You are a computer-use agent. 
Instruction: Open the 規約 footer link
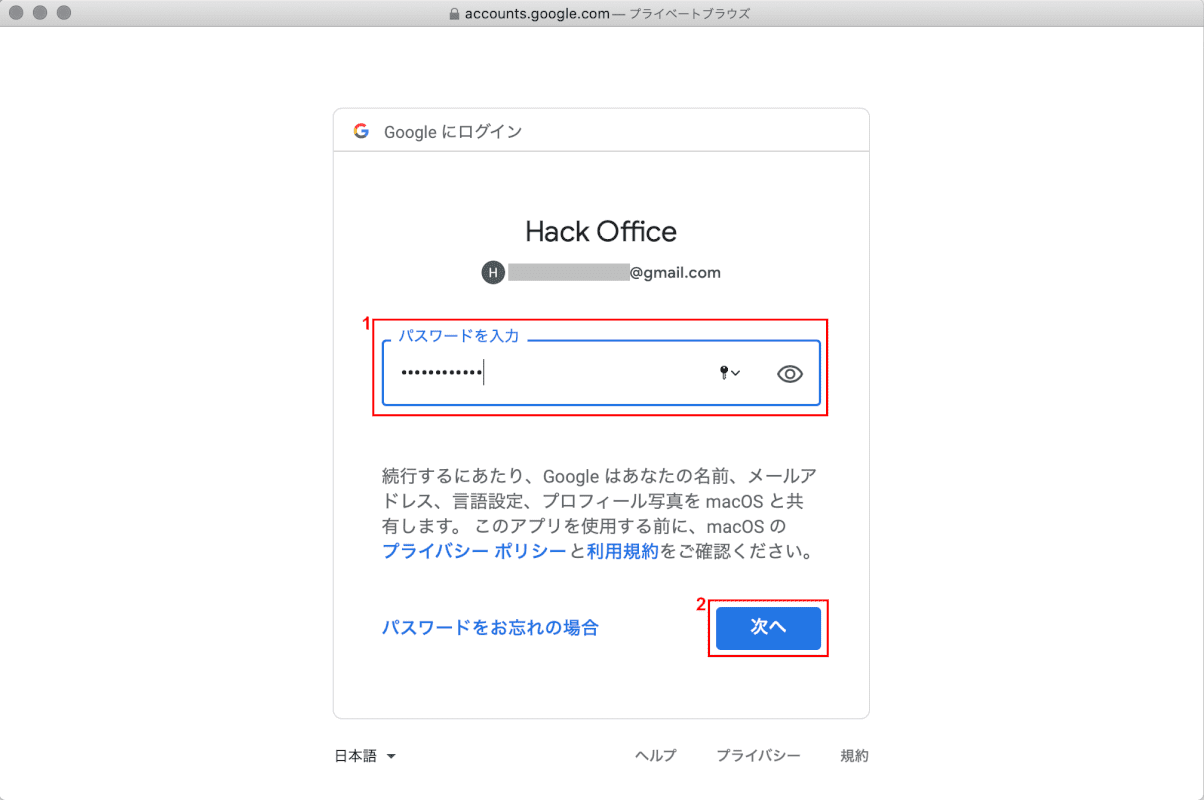854,756
